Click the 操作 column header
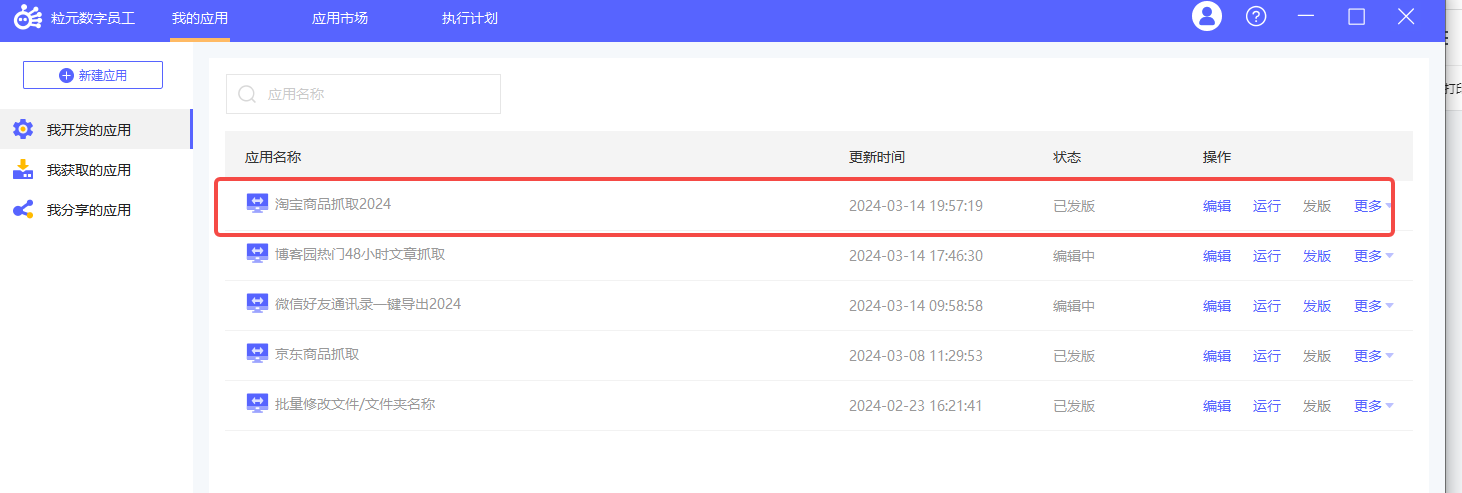The width and height of the screenshot is (1462, 493). pos(1217,157)
